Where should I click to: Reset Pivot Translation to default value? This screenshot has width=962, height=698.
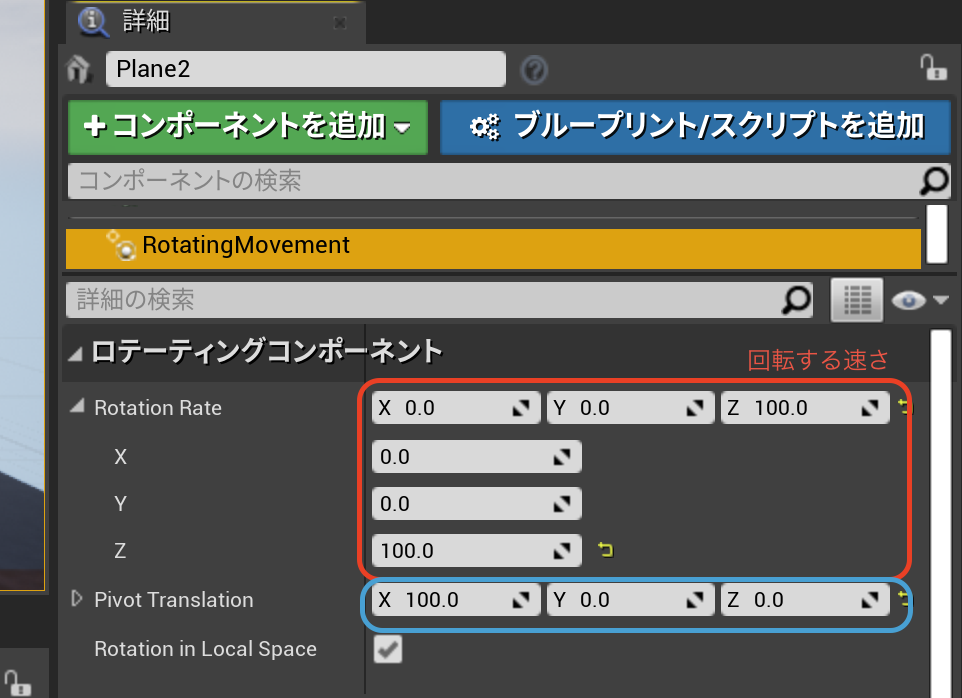(x=904, y=599)
